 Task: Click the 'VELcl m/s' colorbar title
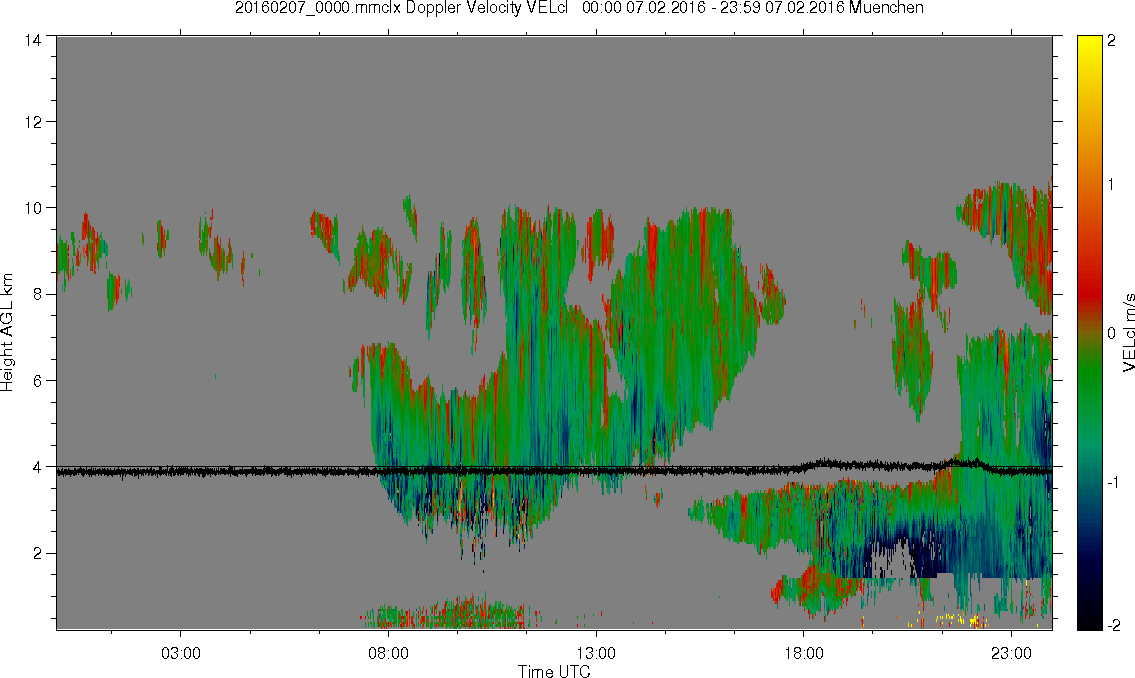tap(1128, 333)
